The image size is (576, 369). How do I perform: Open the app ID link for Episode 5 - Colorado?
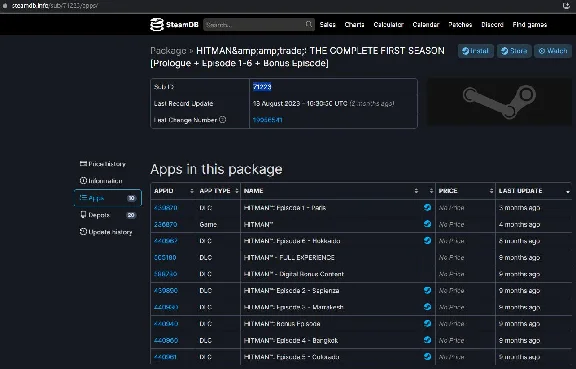166,357
